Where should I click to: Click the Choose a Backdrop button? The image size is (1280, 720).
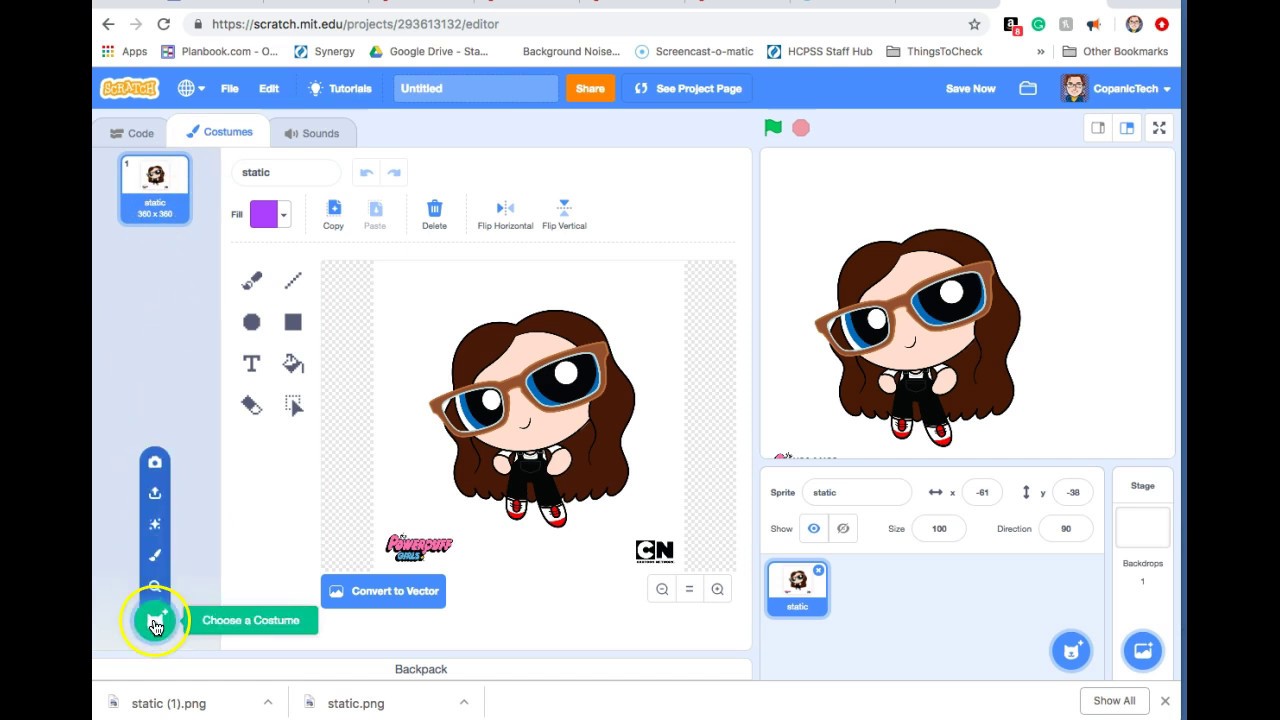[1143, 651]
